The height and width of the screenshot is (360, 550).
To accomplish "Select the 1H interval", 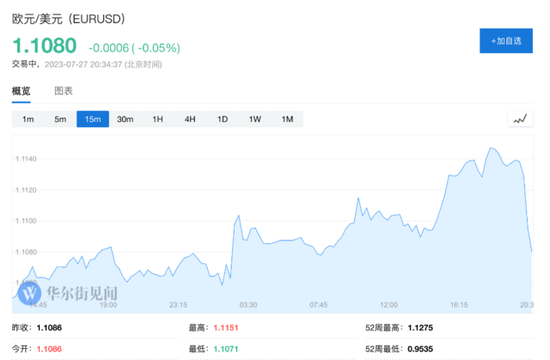I will [x=157, y=119].
